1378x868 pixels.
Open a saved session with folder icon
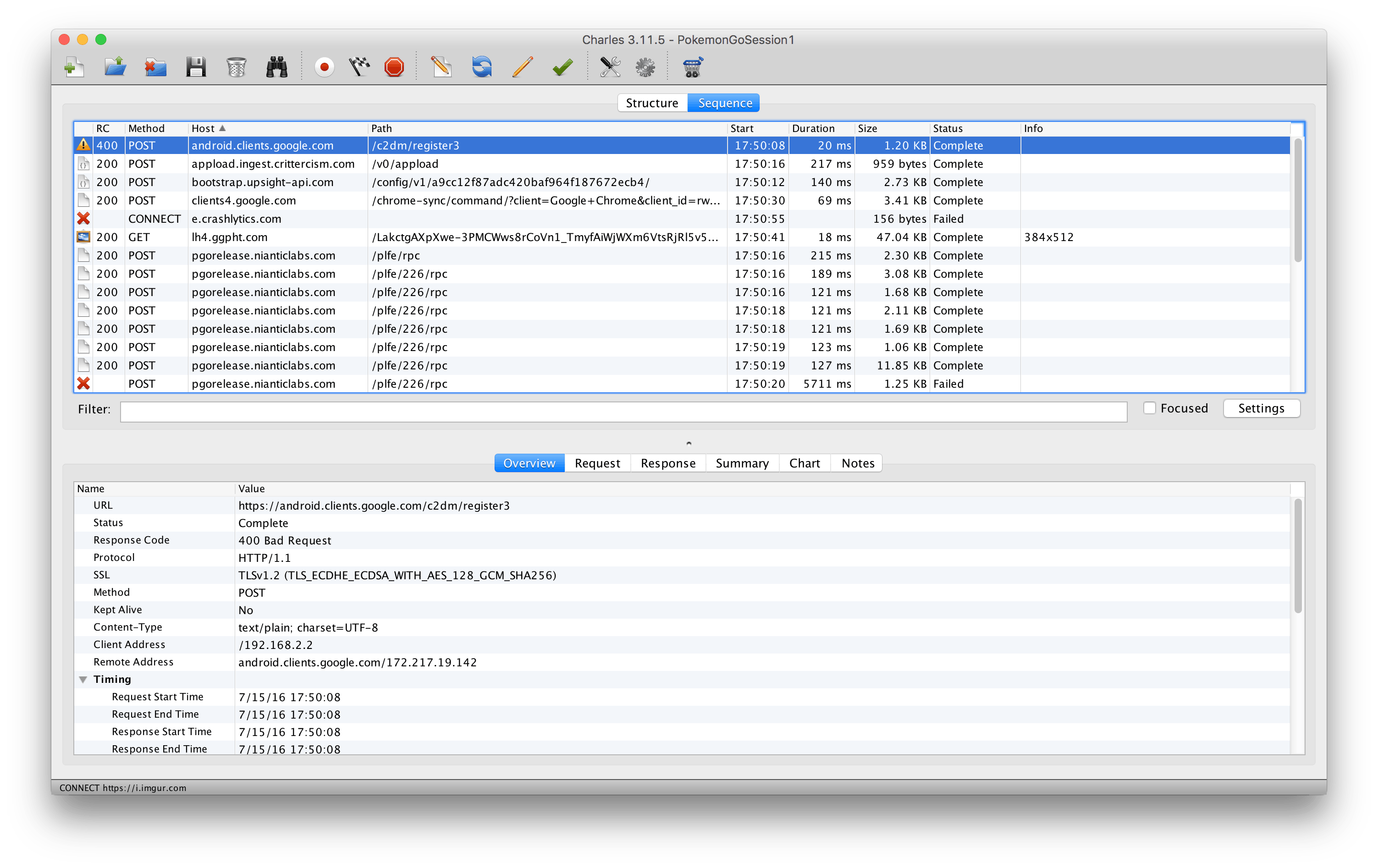tap(115, 67)
